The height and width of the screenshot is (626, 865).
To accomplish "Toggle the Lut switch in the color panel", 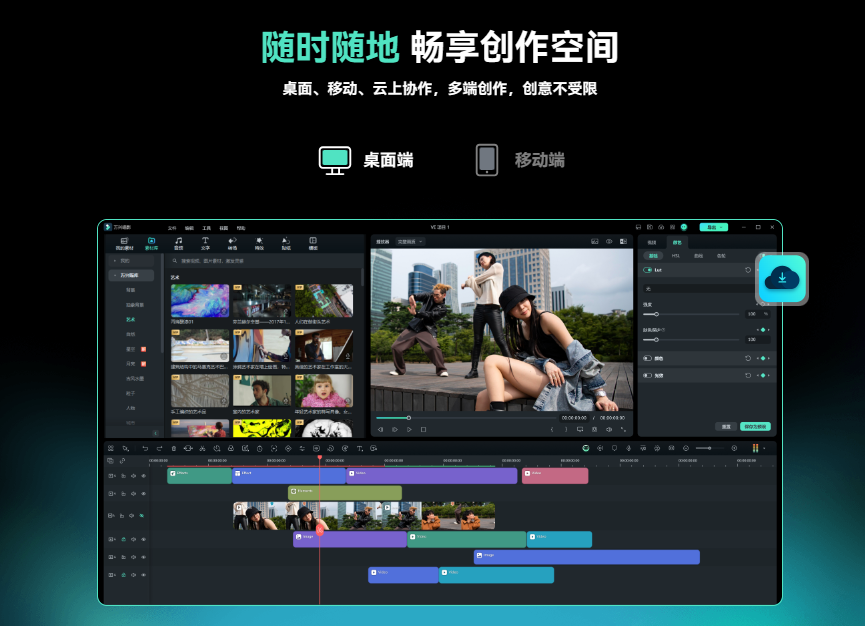I will [648, 270].
